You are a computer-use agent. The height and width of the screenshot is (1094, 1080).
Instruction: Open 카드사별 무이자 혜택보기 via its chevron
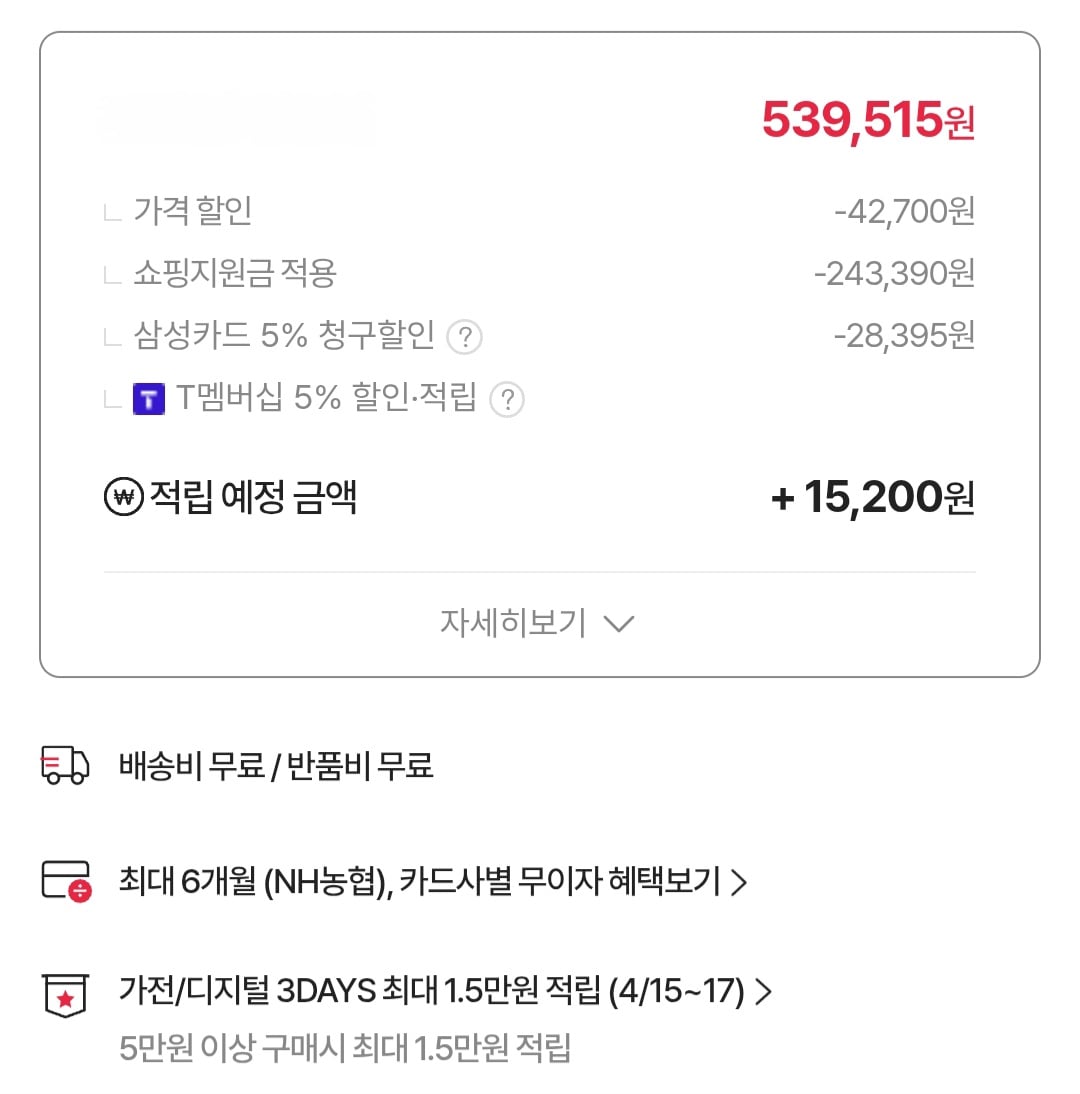click(x=740, y=882)
